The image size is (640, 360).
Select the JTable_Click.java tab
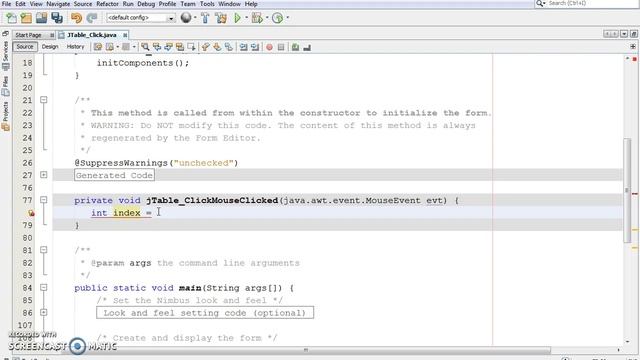91,35
